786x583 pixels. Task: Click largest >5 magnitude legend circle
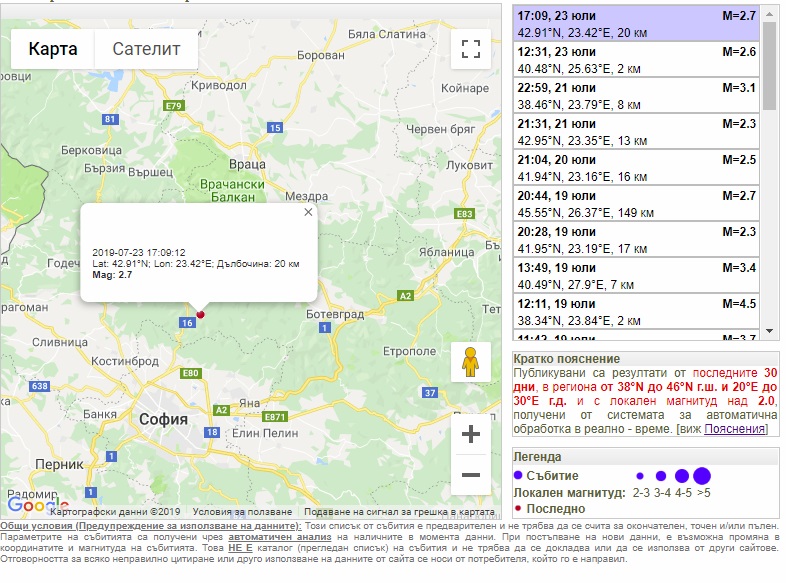point(702,476)
